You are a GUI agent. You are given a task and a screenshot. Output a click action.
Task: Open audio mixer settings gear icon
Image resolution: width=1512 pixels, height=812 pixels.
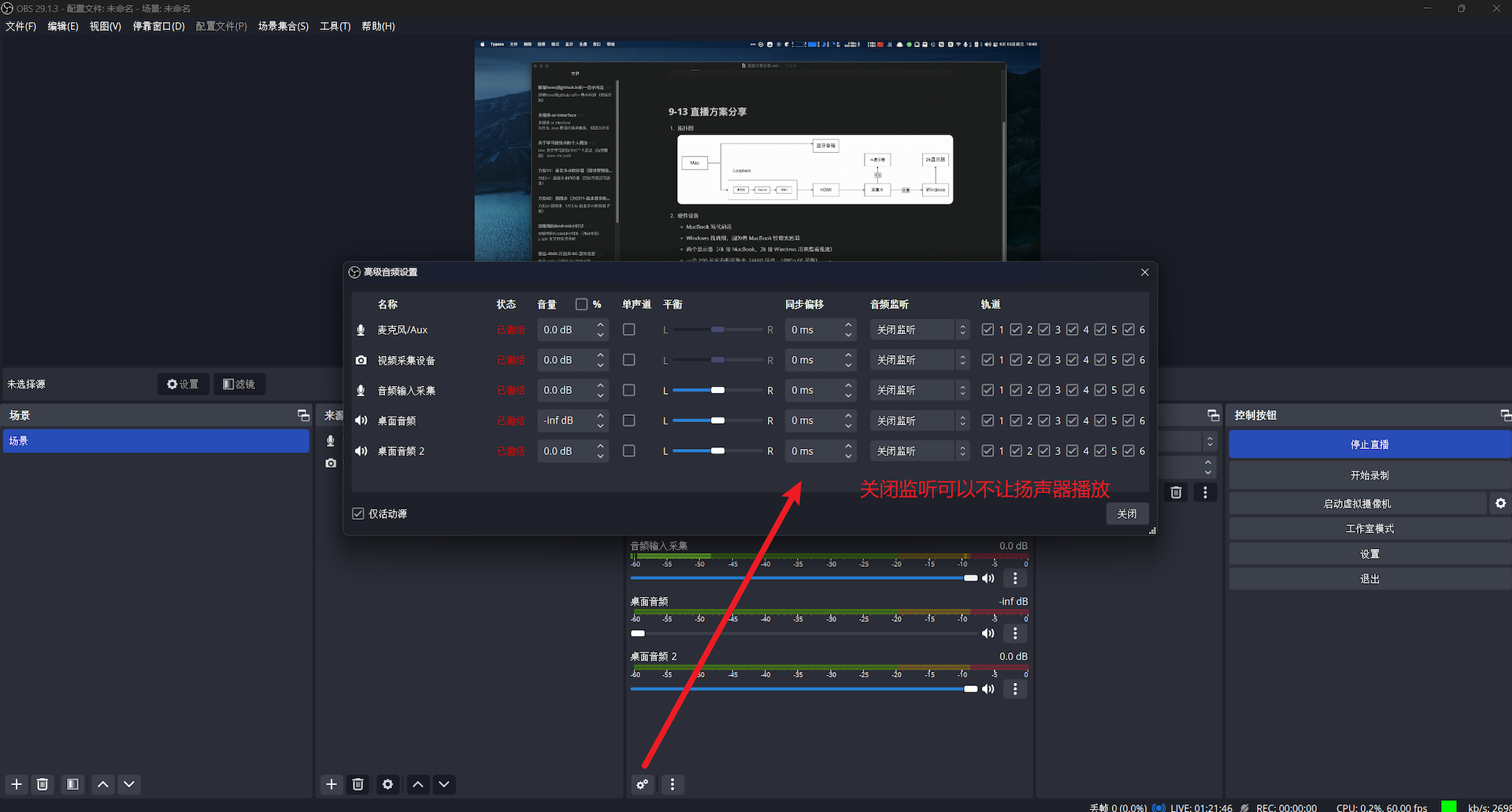coord(642,784)
